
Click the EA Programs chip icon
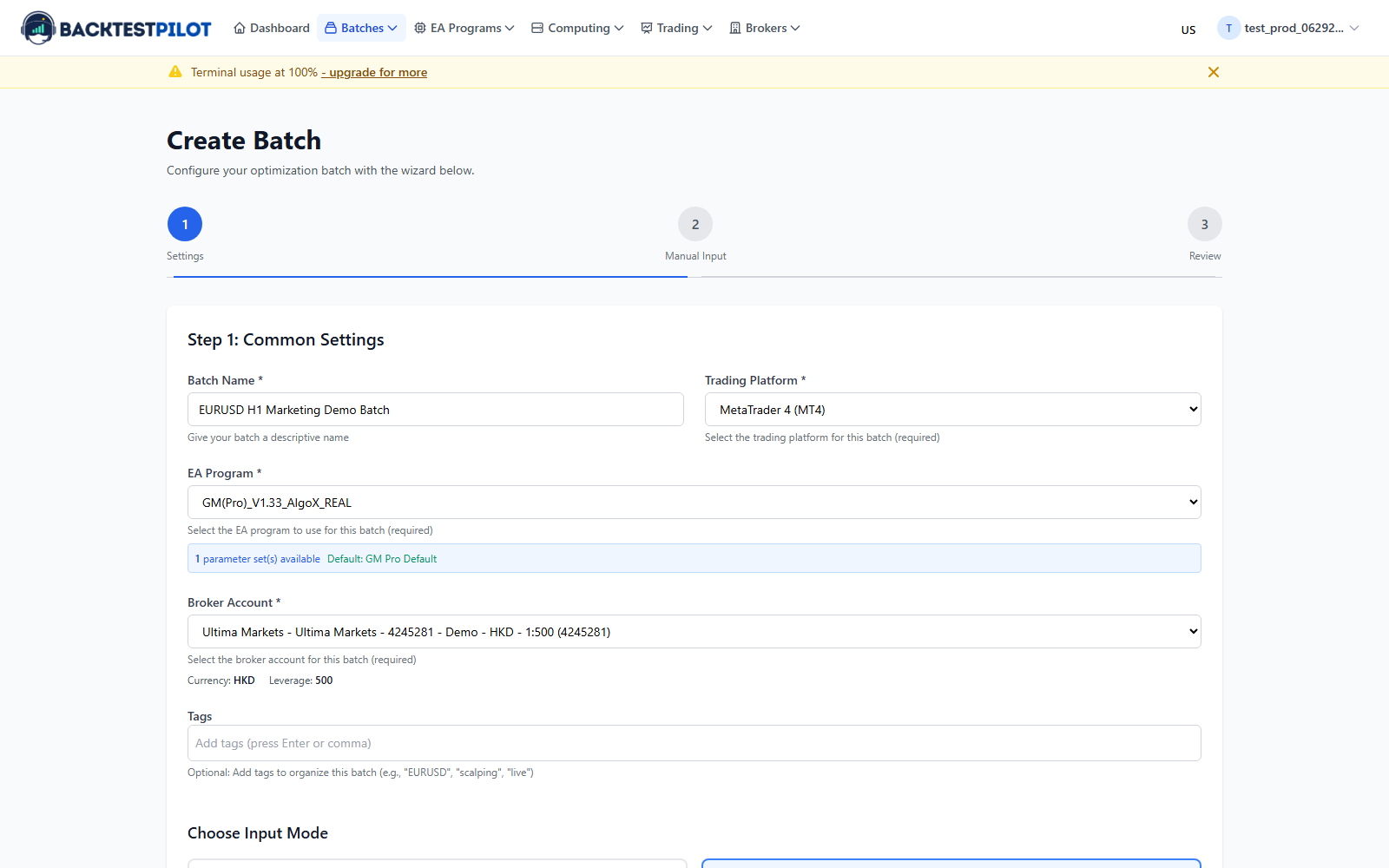(420, 28)
